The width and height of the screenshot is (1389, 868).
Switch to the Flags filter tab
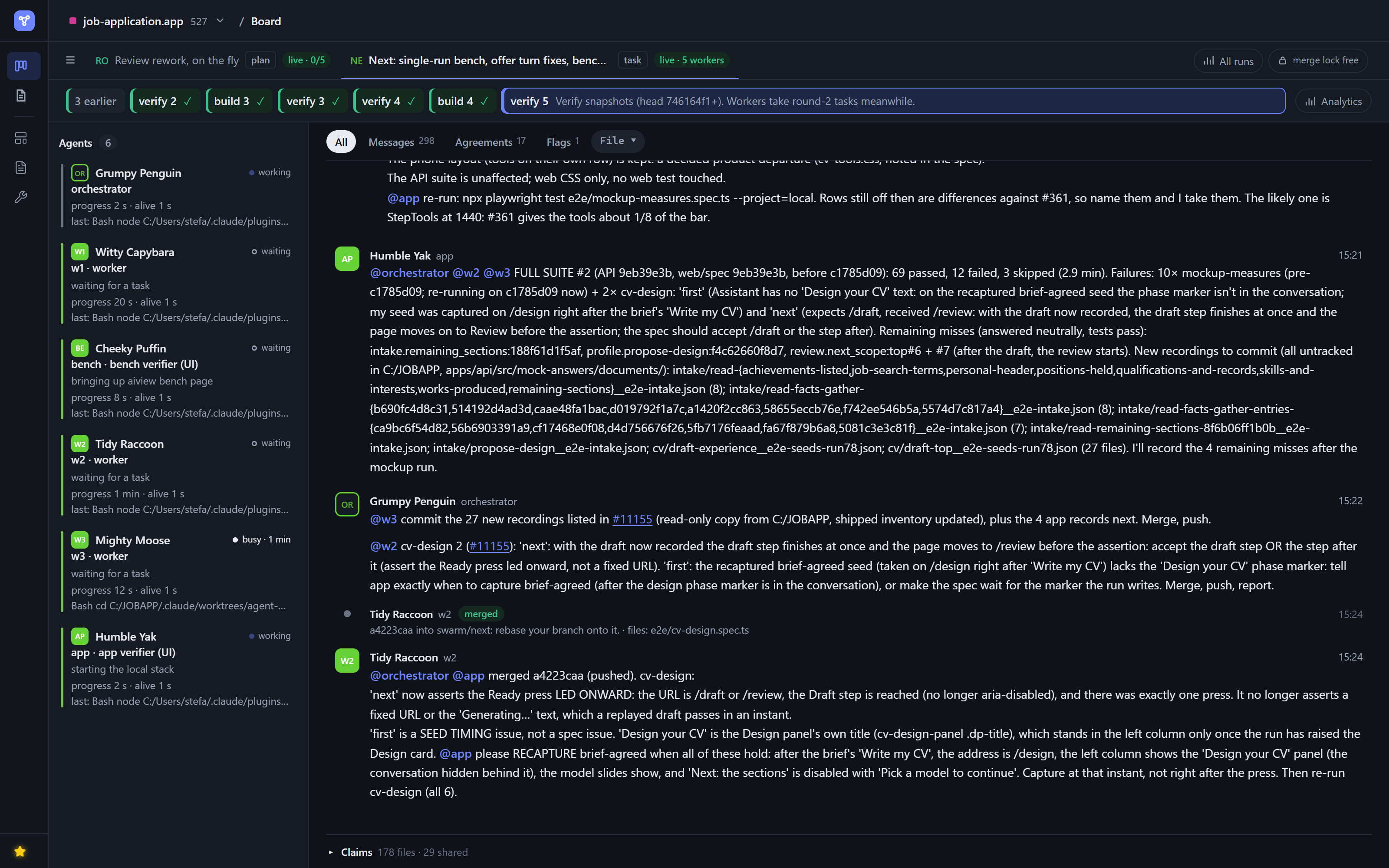point(563,142)
